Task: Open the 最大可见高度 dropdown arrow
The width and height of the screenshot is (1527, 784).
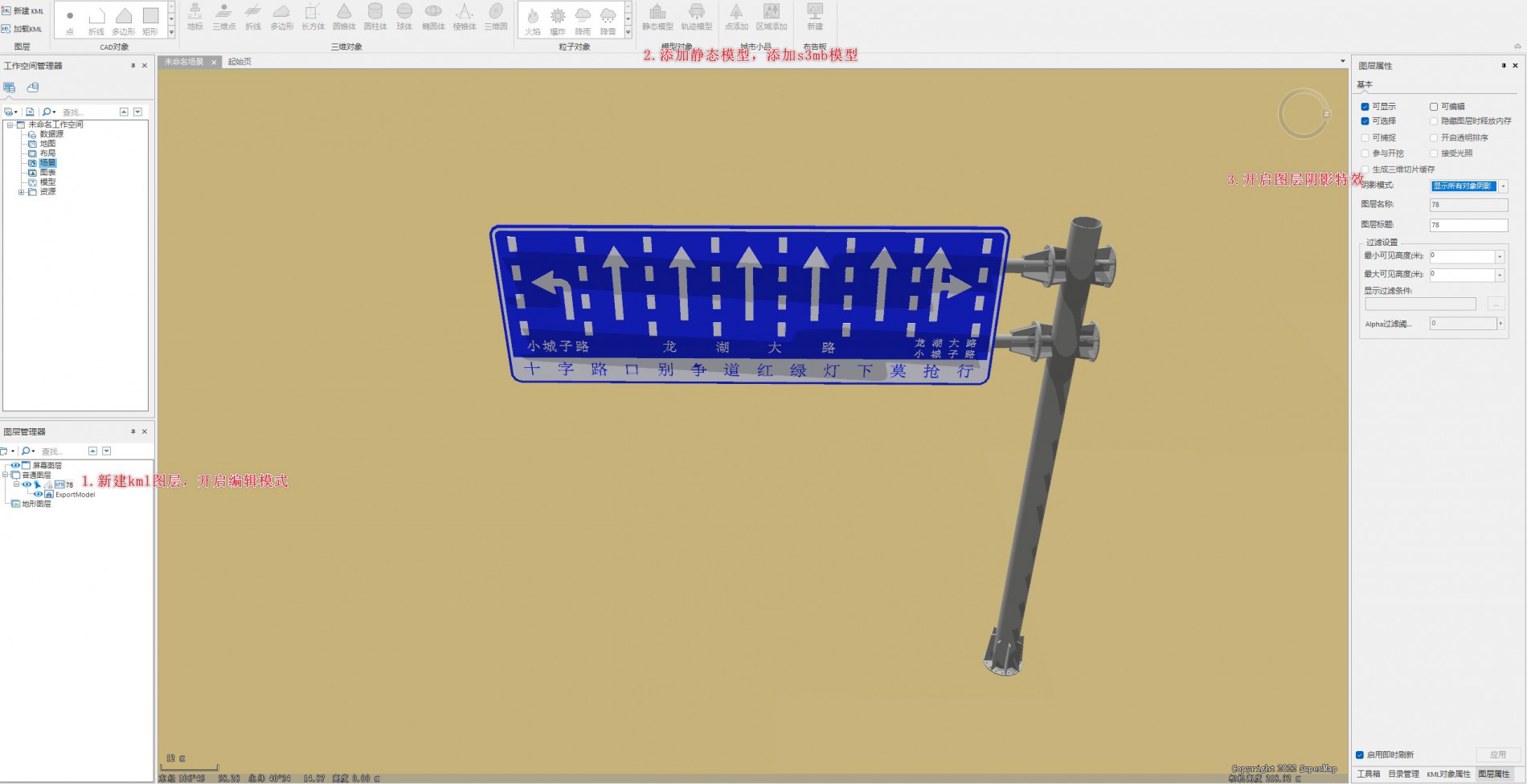Action: pos(1500,275)
